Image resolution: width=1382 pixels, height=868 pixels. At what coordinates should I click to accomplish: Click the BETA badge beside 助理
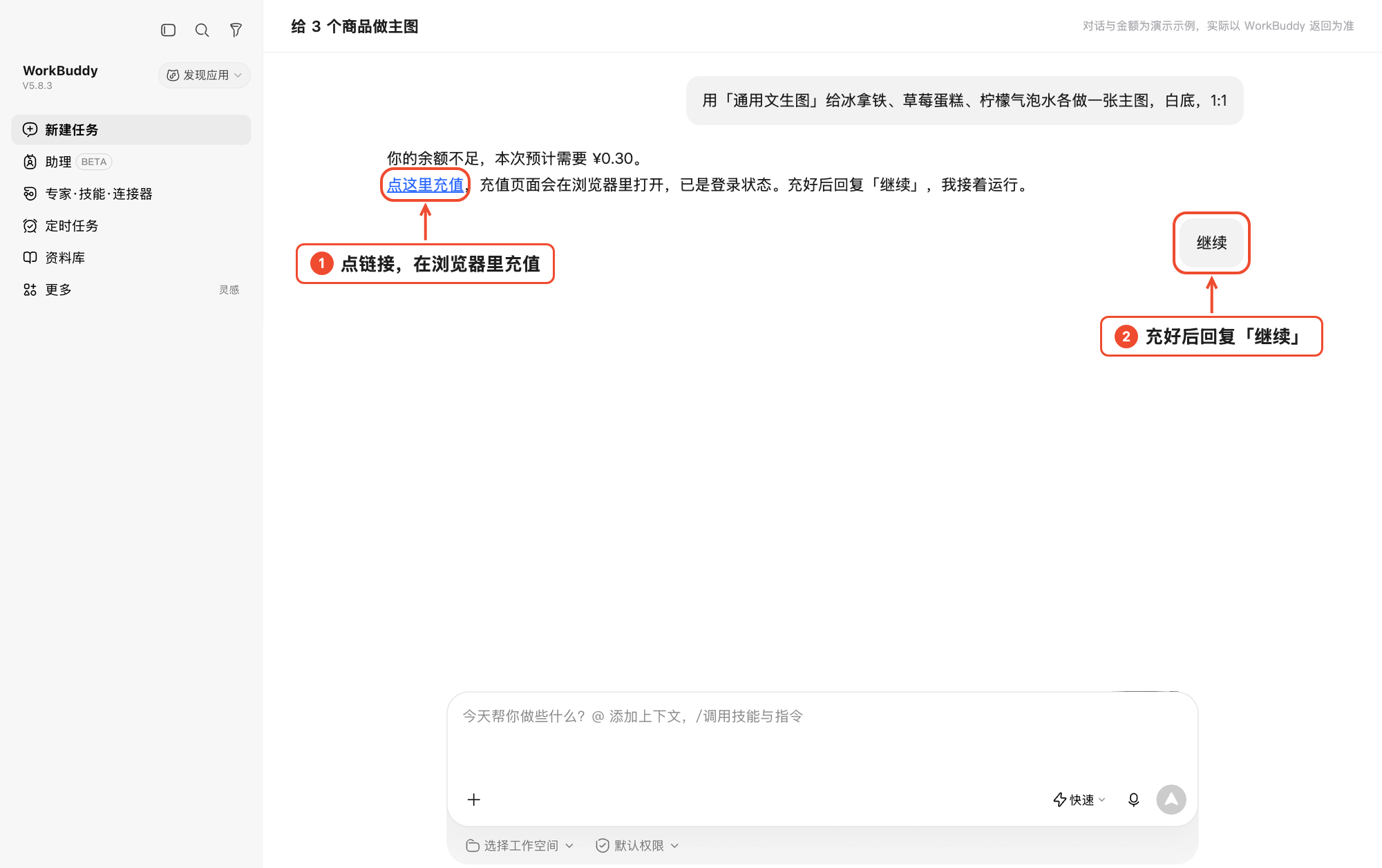pos(94,162)
